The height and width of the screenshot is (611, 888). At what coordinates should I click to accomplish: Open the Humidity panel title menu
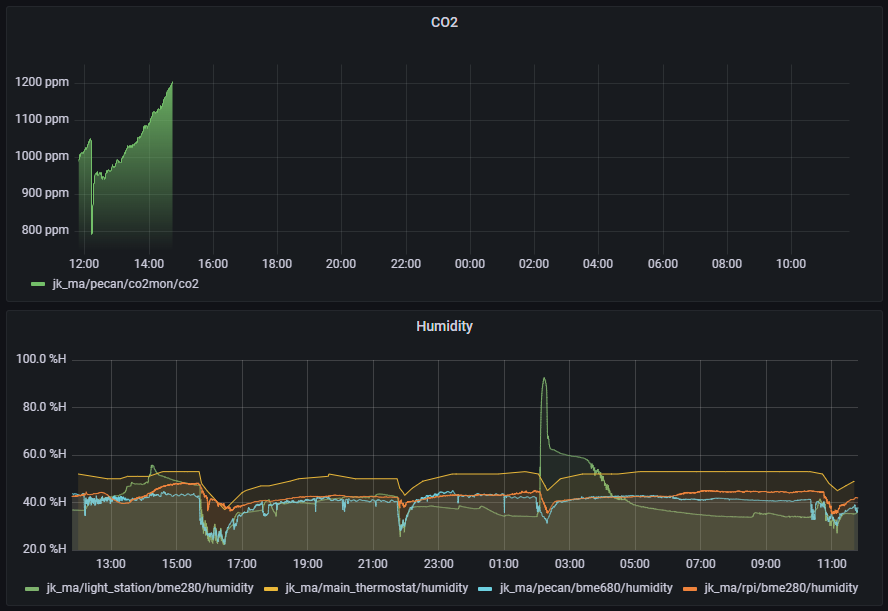[x=445, y=326]
